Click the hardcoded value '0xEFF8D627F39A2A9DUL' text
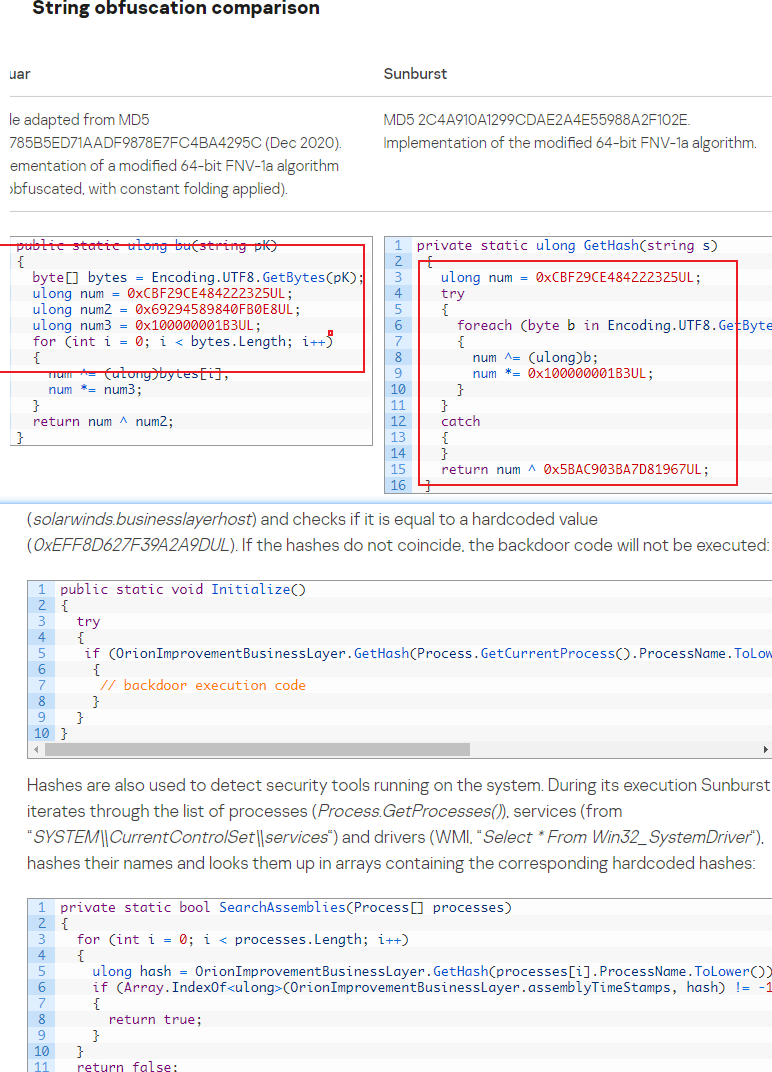 [x=131, y=545]
